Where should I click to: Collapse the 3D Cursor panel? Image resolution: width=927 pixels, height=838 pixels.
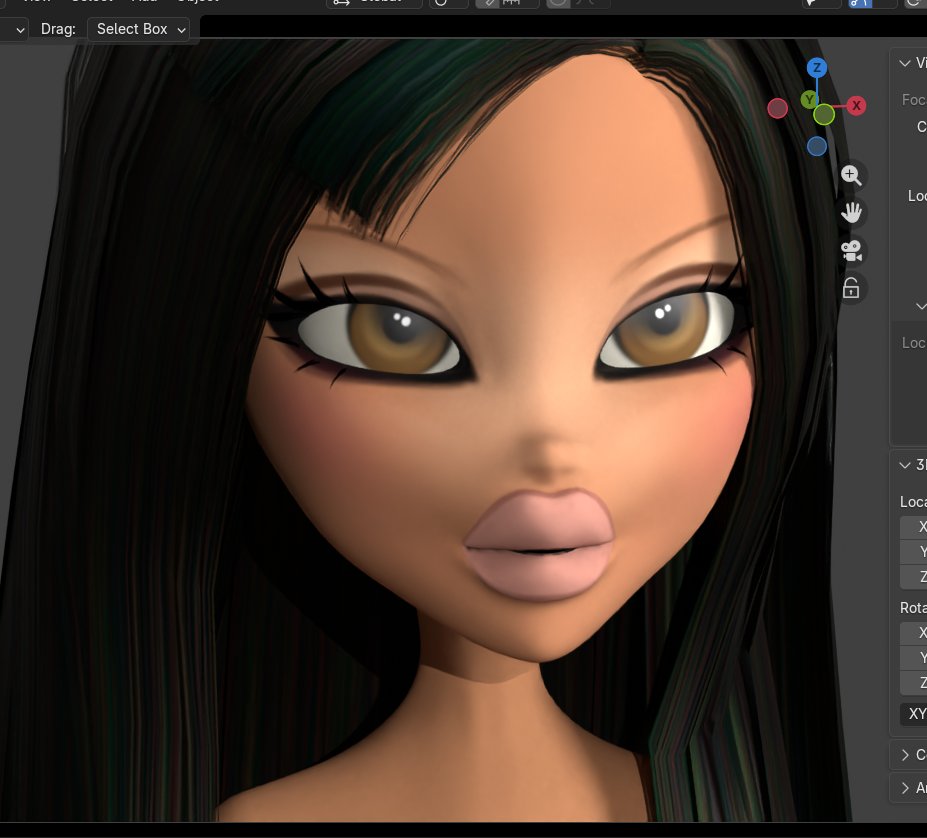click(x=905, y=465)
